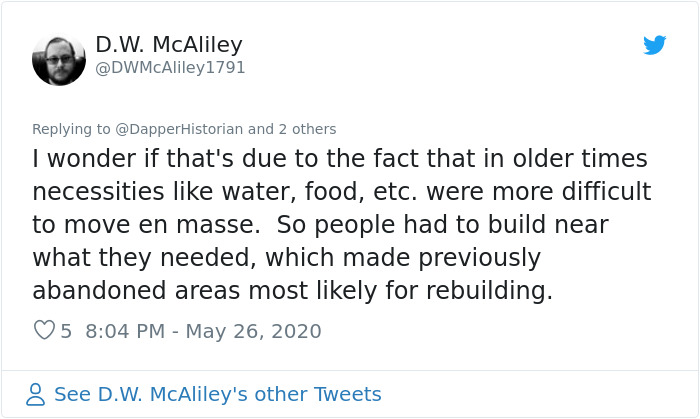
Task: Click the like count number 5
Action: (x=66, y=330)
